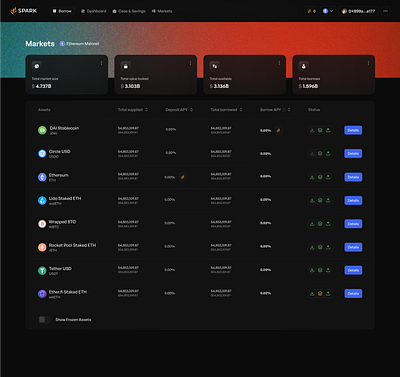The height and width of the screenshot is (377, 400).
Task: Click the first status icon in DAI Stablecoin row
Action: (312, 130)
